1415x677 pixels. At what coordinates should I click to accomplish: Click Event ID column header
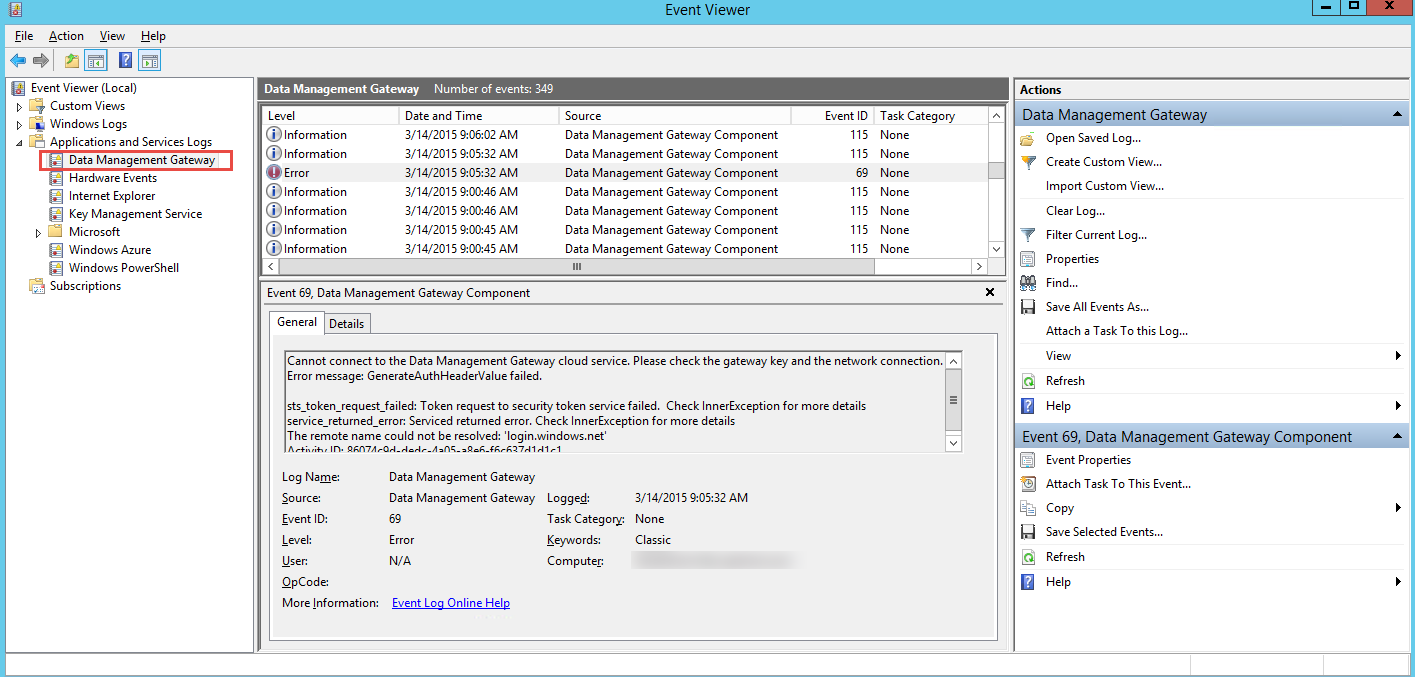[x=832, y=116]
